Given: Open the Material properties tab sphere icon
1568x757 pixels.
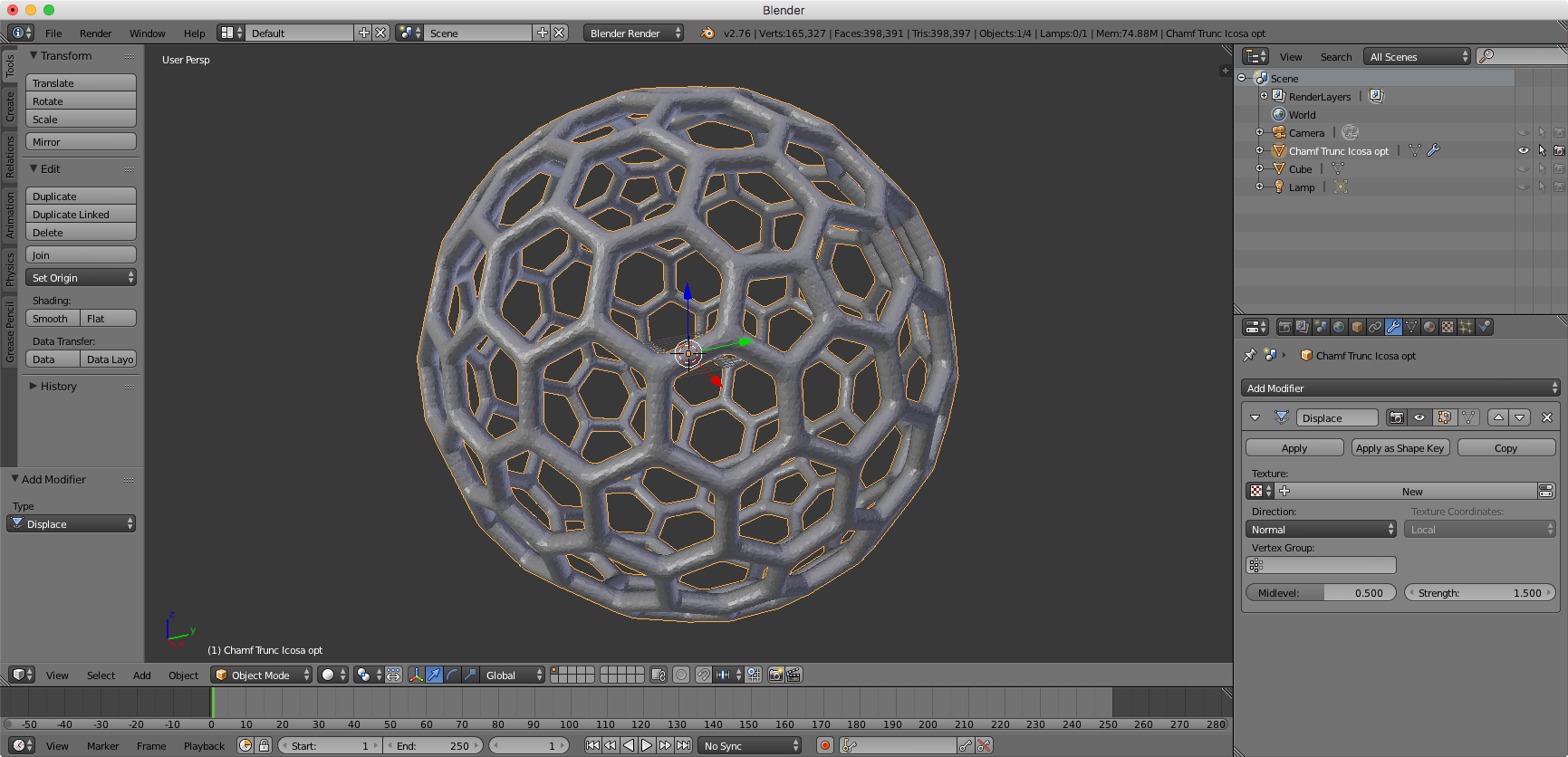Looking at the screenshot, I should [x=1429, y=327].
